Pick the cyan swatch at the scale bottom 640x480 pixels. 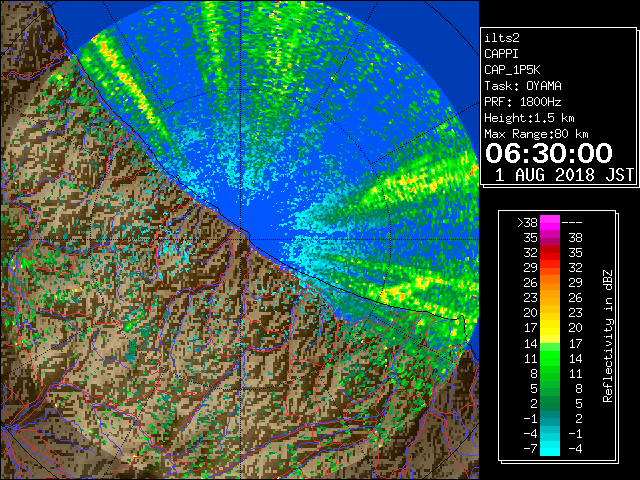[x=550, y=448]
